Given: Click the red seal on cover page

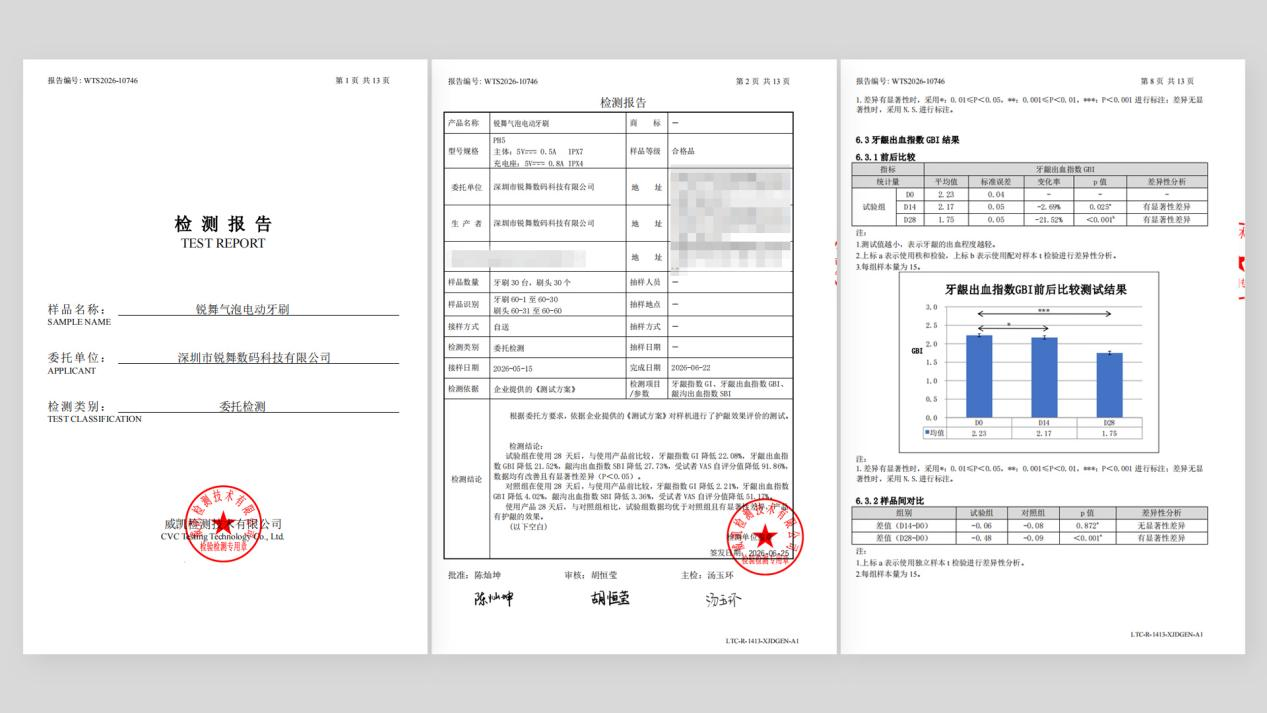Looking at the screenshot, I should [x=222, y=523].
